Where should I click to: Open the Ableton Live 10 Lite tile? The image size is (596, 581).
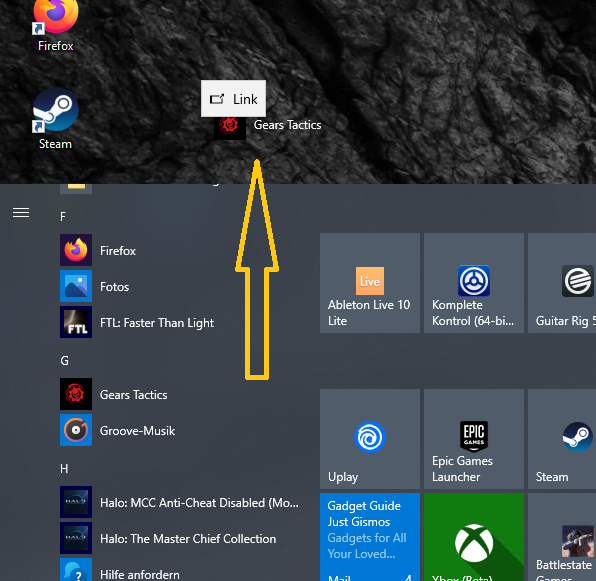pyautogui.click(x=370, y=283)
